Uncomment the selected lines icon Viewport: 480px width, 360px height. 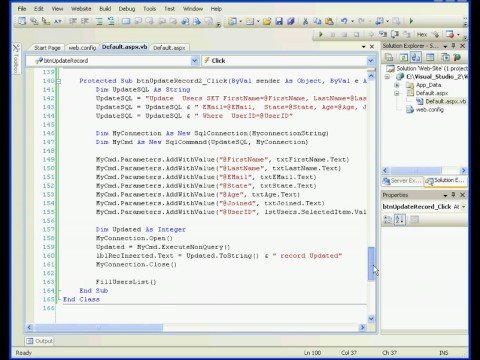tap(111, 22)
